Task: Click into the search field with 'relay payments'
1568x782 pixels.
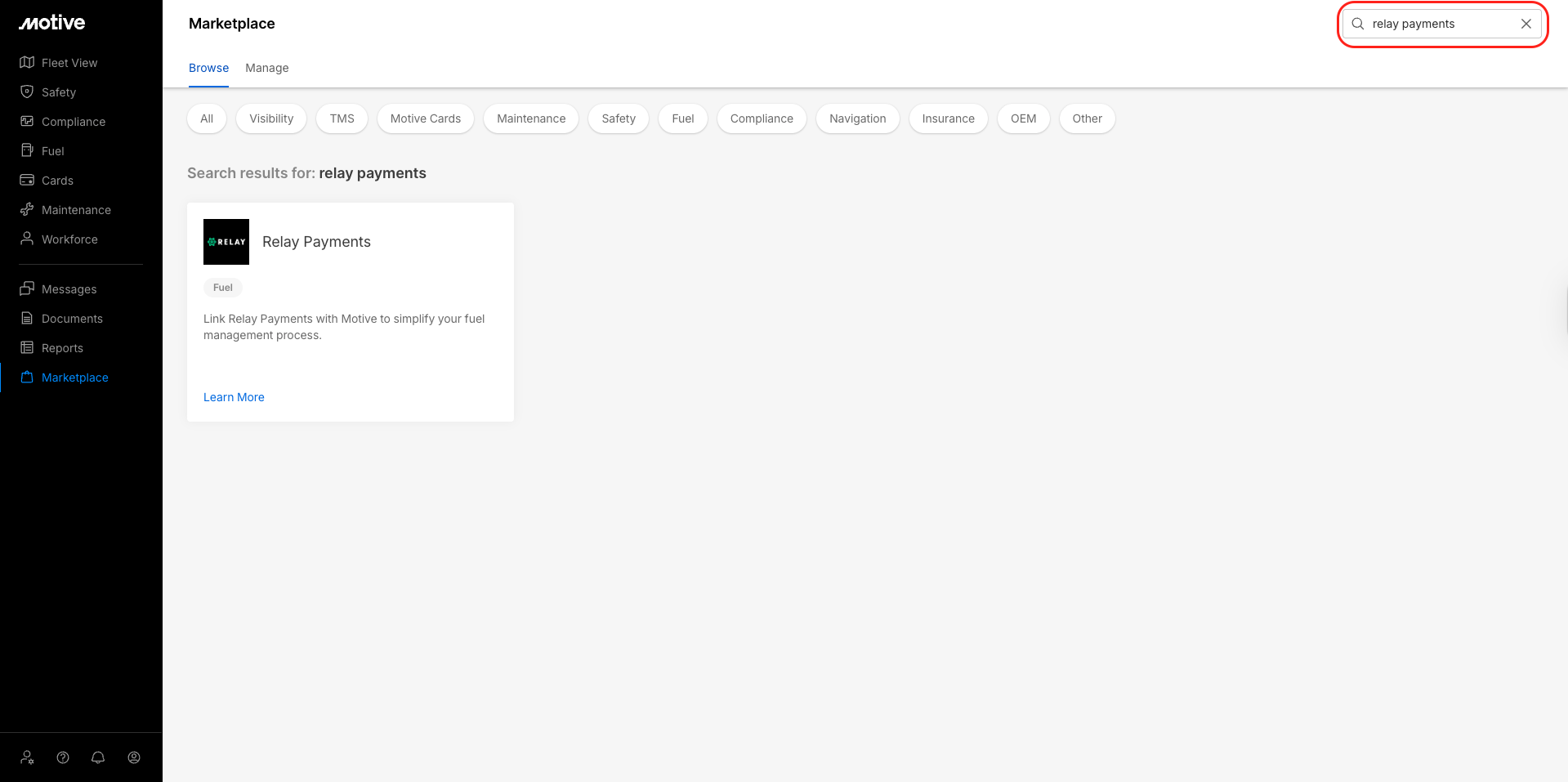Action: [x=1442, y=24]
